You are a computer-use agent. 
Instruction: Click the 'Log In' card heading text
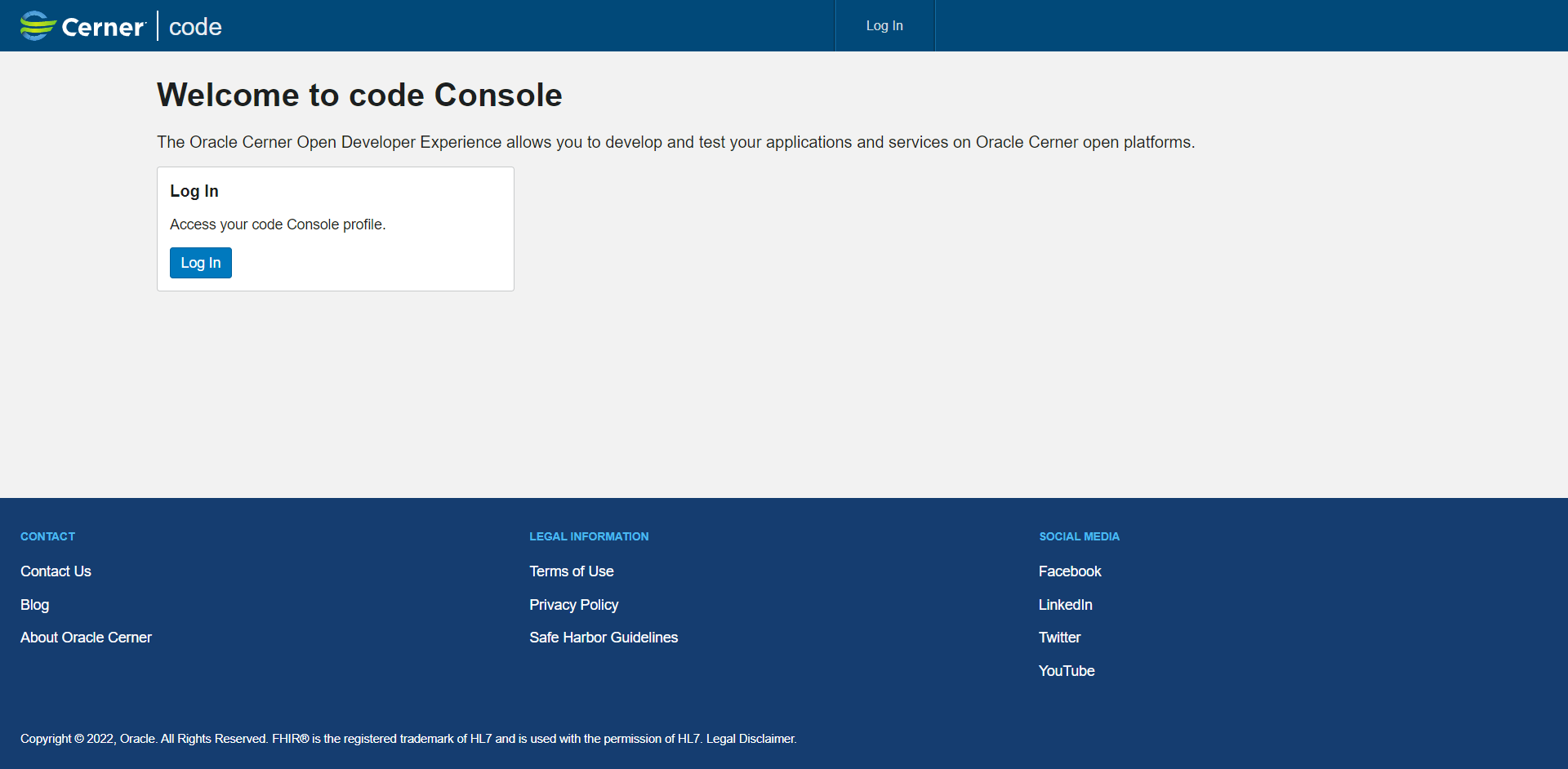(x=194, y=191)
